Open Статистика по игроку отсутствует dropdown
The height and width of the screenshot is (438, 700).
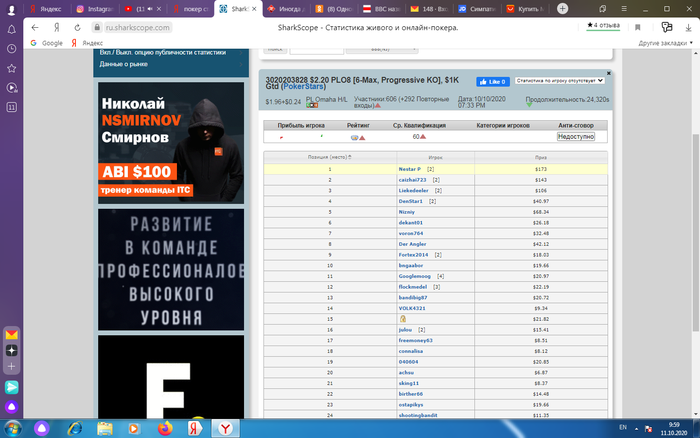pyautogui.click(x=560, y=81)
